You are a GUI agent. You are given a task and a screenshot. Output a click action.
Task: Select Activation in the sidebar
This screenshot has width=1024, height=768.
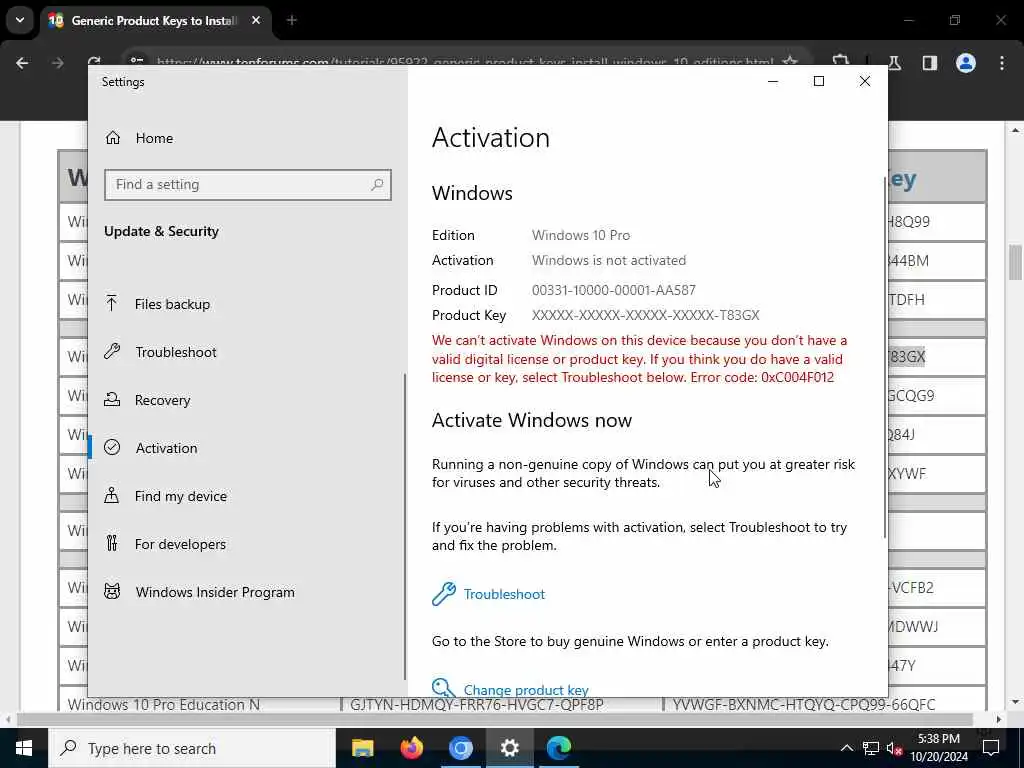166,448
